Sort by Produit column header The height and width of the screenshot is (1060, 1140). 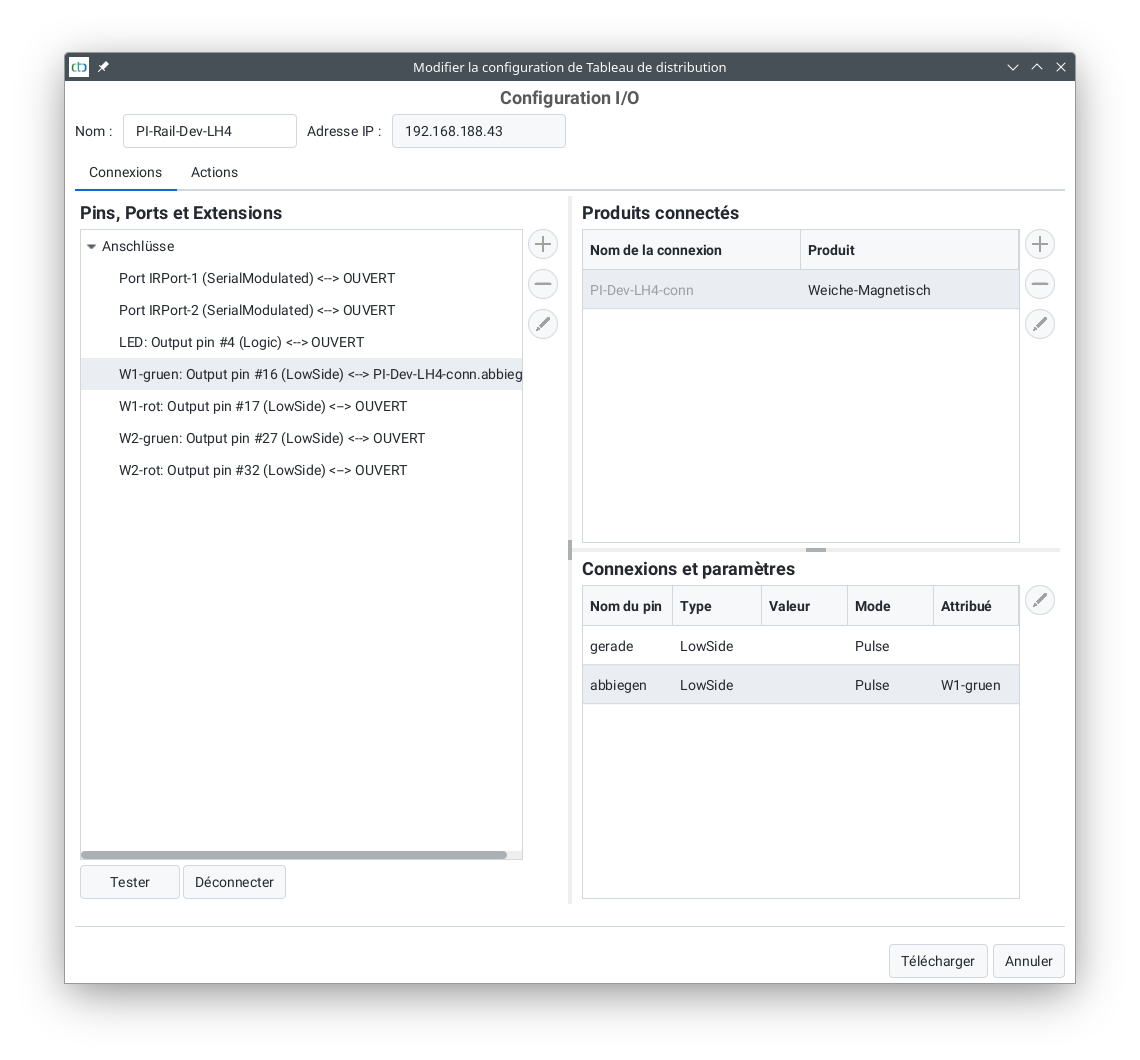tap(908, 250)
